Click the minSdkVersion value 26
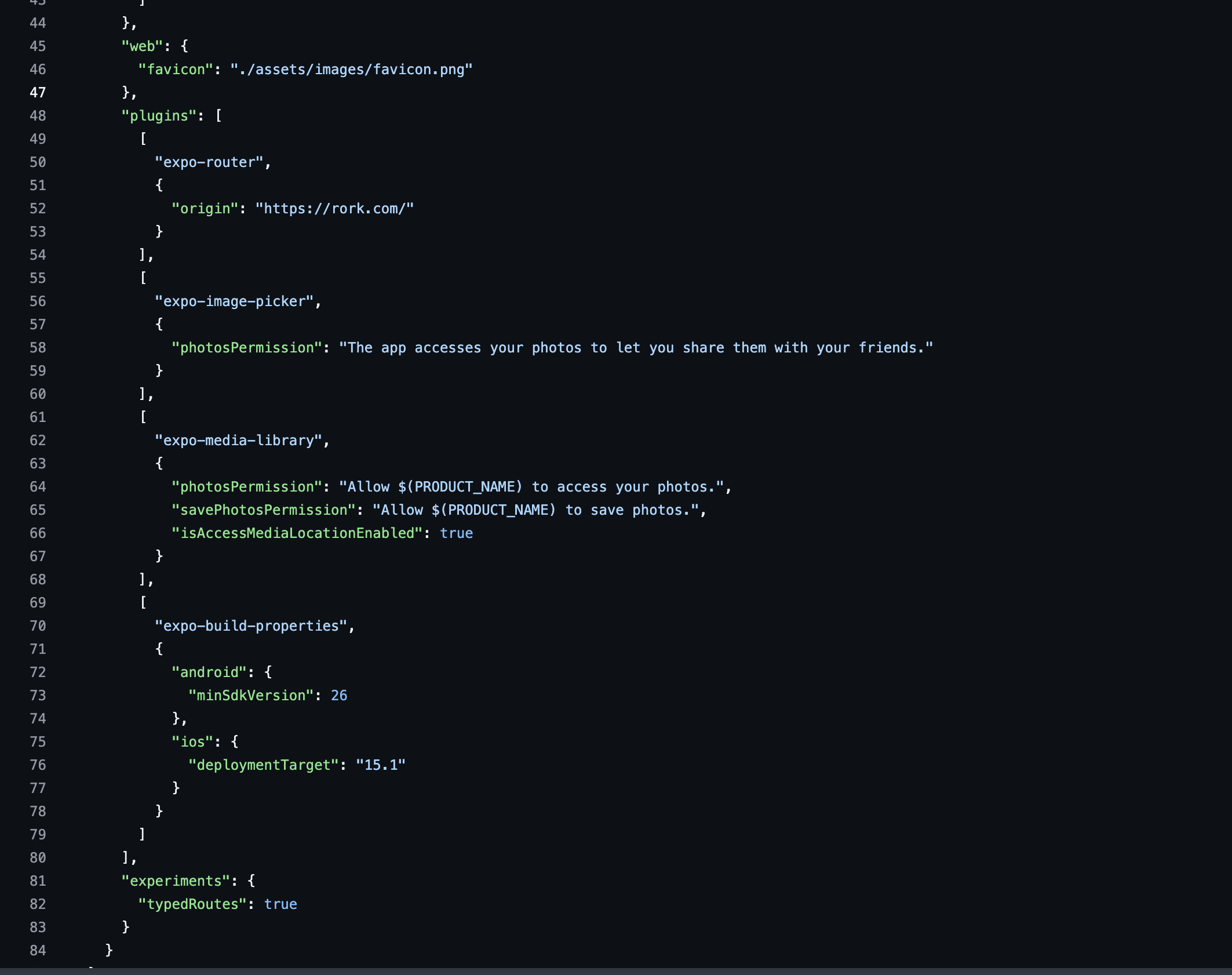Image resolution: width=1232 pixels, height=975 pixels. click(x=340, y=695)
